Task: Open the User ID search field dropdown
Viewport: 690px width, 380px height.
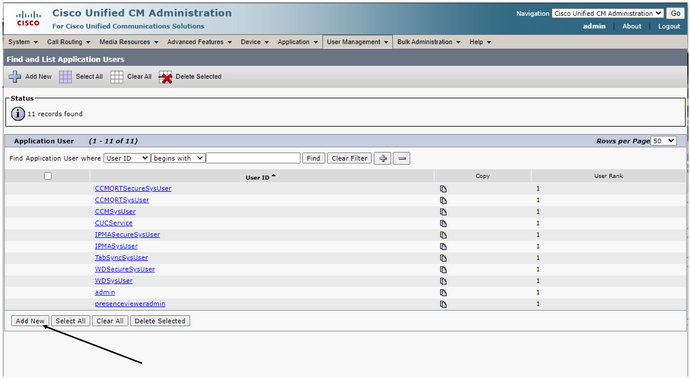Action: tap(127, 158)
